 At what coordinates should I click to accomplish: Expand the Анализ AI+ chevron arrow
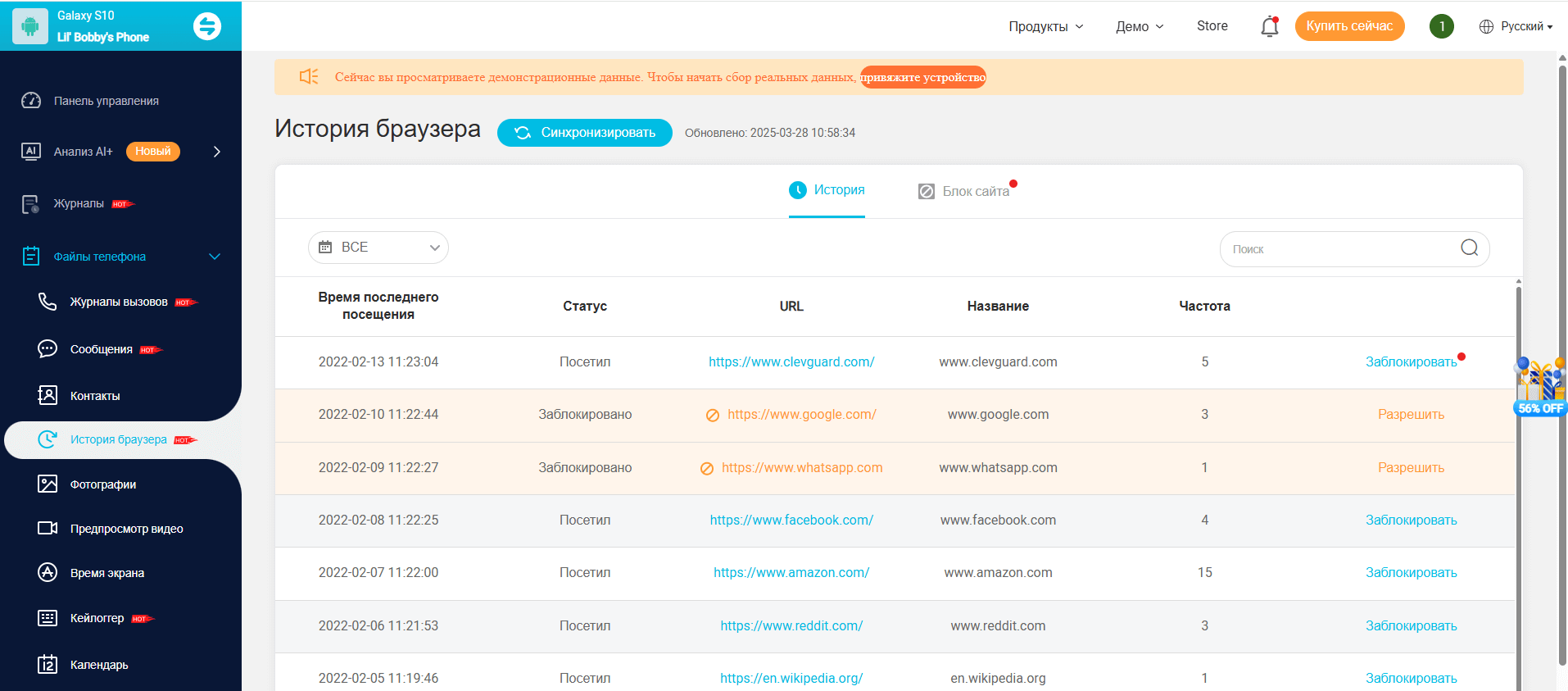pos(217,152)
